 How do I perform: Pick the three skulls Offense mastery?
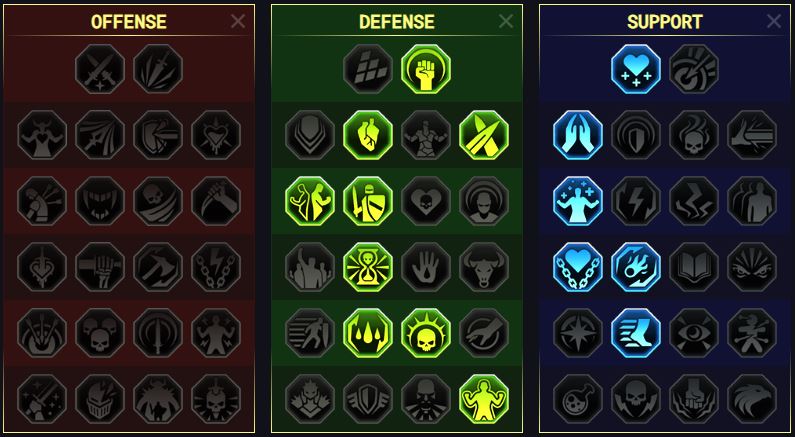point(100,333)
